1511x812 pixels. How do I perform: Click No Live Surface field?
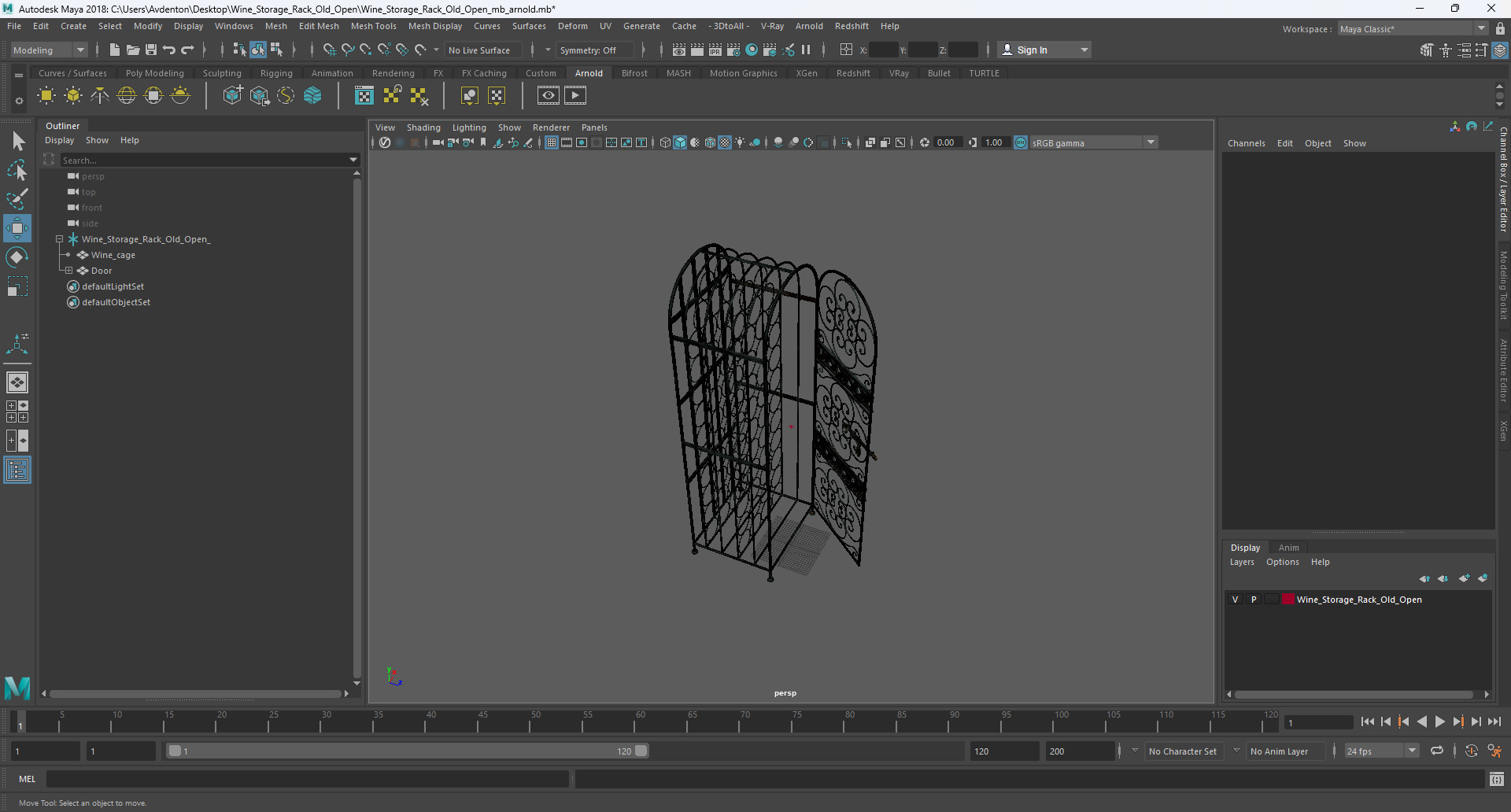coord(483,50)
